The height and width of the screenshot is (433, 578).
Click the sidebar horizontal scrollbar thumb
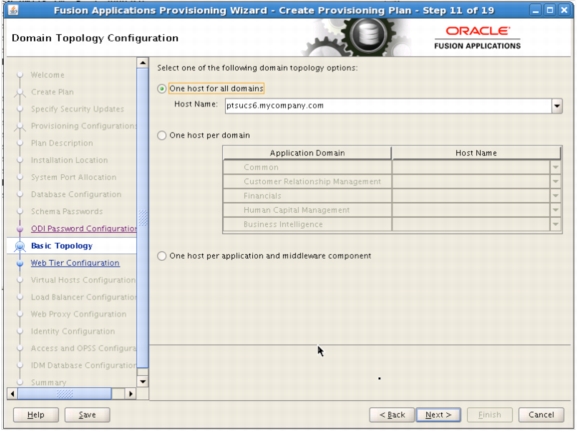pyautogui.click(x=65, y=394)
